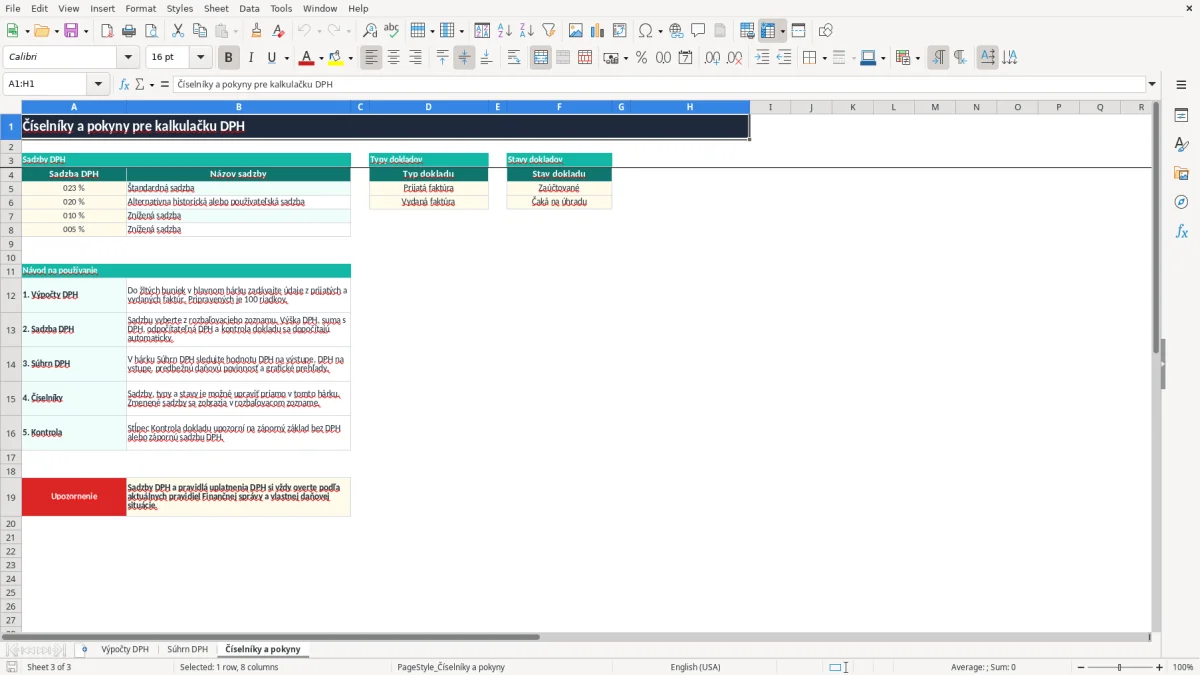The width and height of the screenshot is (1200, 675).
Task: Toggle Align Left for cell text
Action: tap(372, 58)
